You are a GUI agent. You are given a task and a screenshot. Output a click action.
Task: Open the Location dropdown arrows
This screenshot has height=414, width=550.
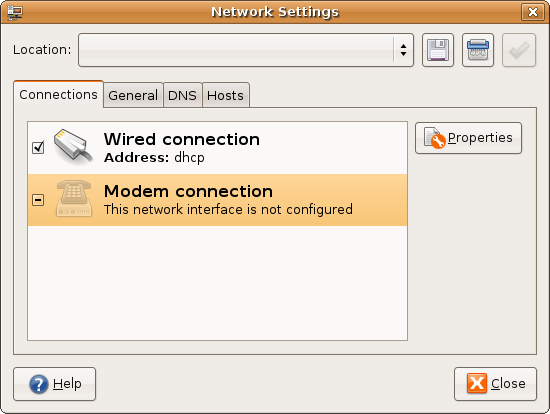point(403,50)
